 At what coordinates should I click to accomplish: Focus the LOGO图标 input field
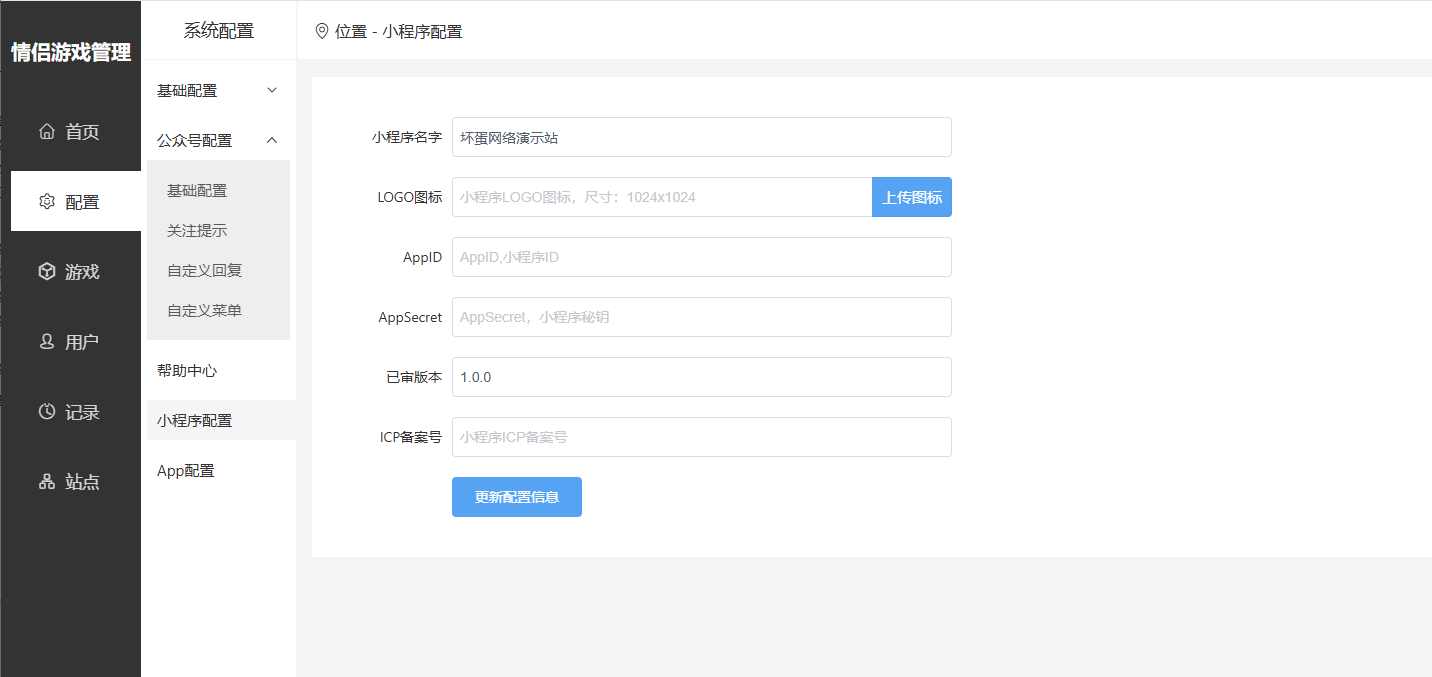pos(662,197)
